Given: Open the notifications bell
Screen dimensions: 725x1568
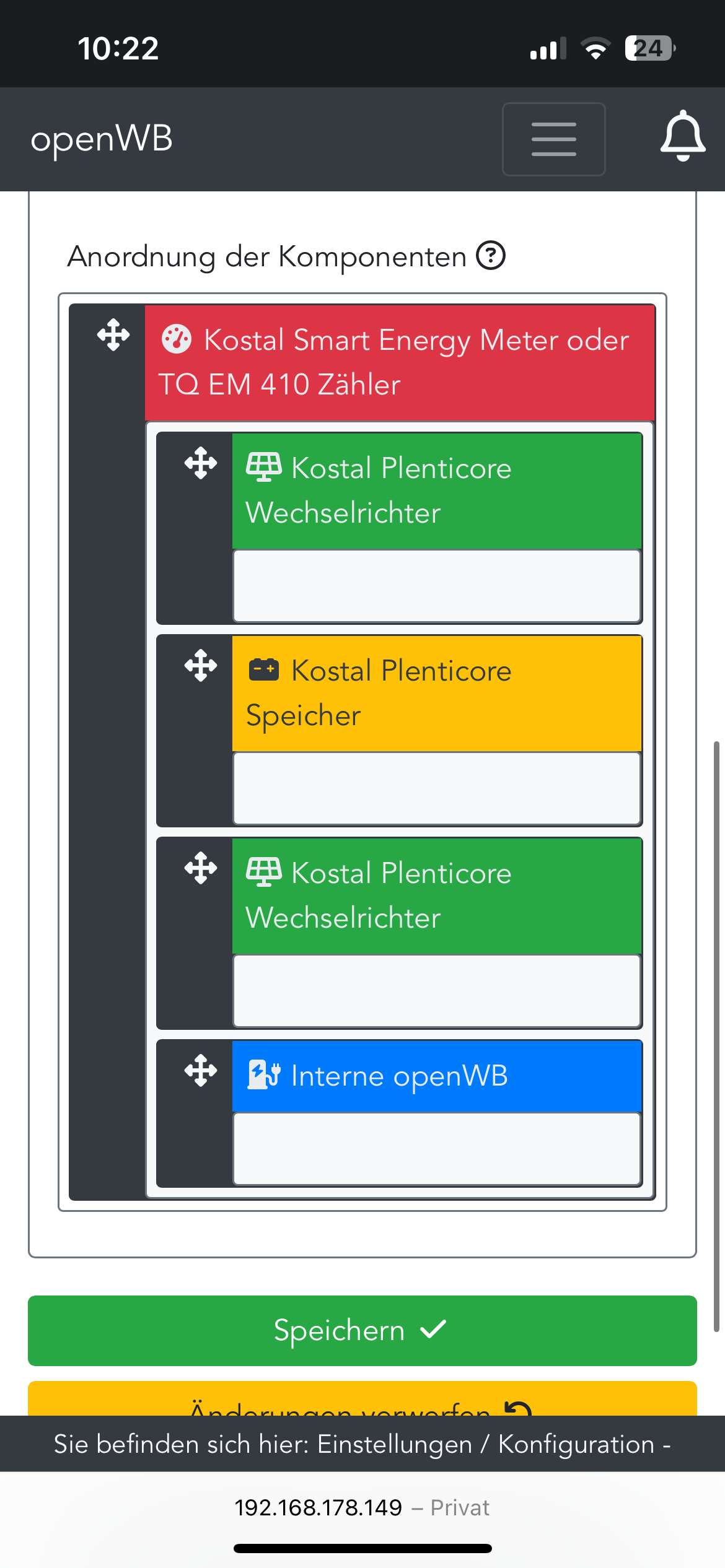Looking at the screenshot, I should [x=682, y=136].
